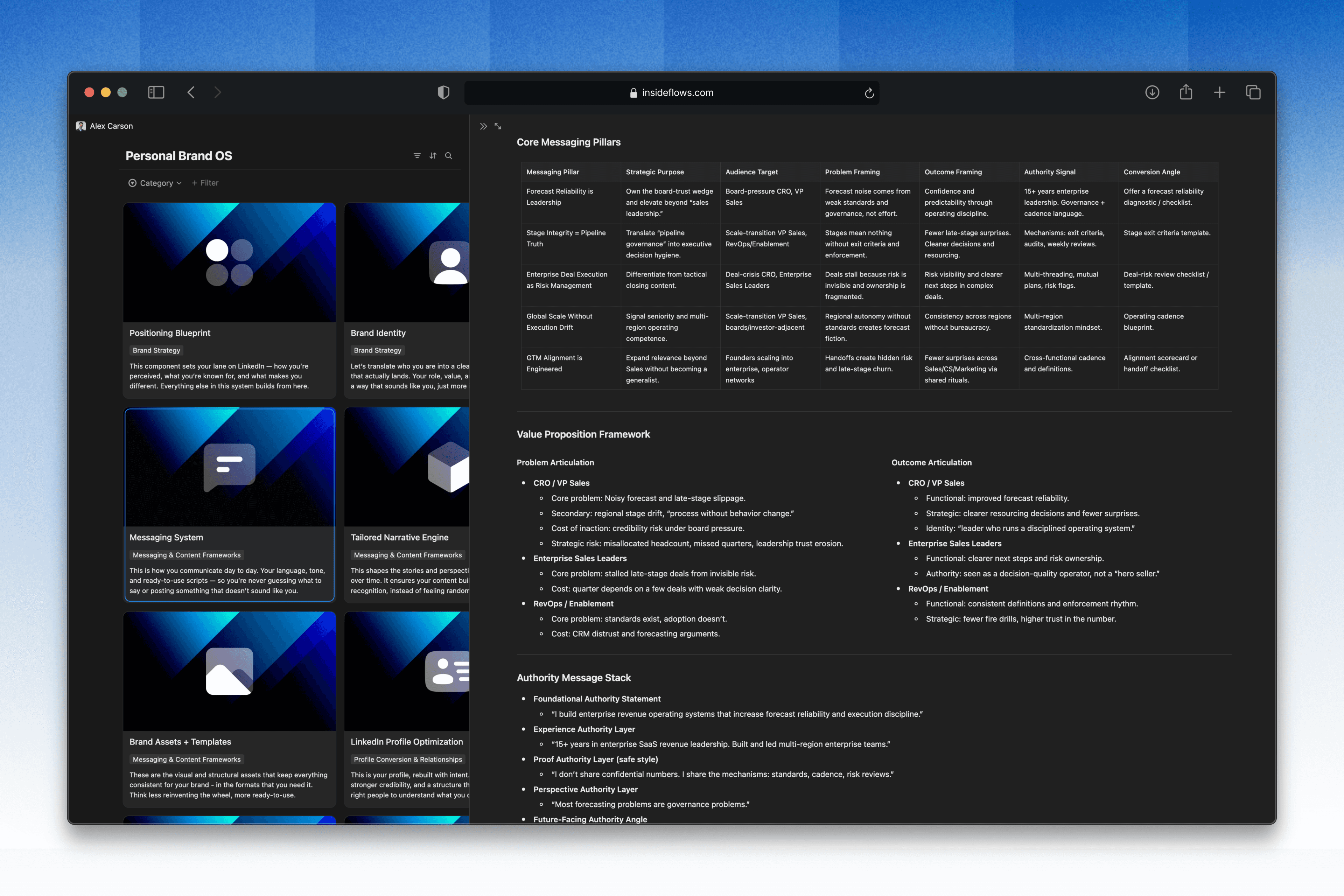
Task: Add a new Filter to the view
Action: [205, 183]
